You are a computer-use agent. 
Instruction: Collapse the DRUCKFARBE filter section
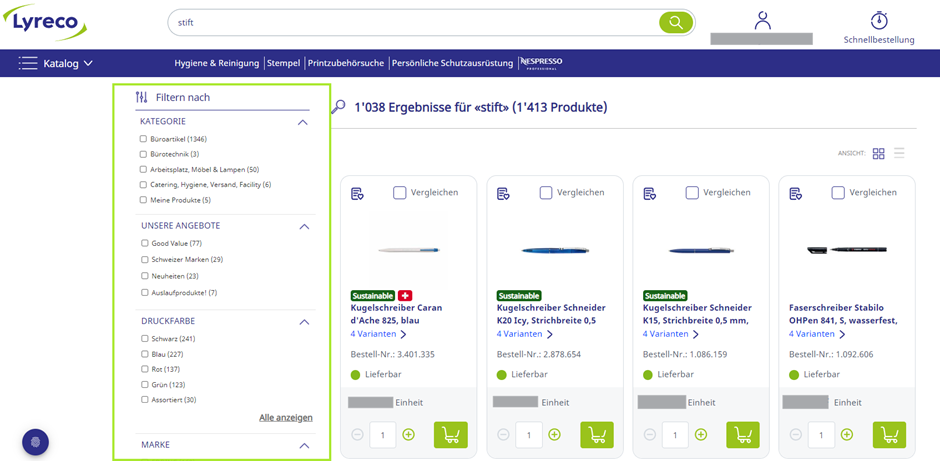point(304,322)
